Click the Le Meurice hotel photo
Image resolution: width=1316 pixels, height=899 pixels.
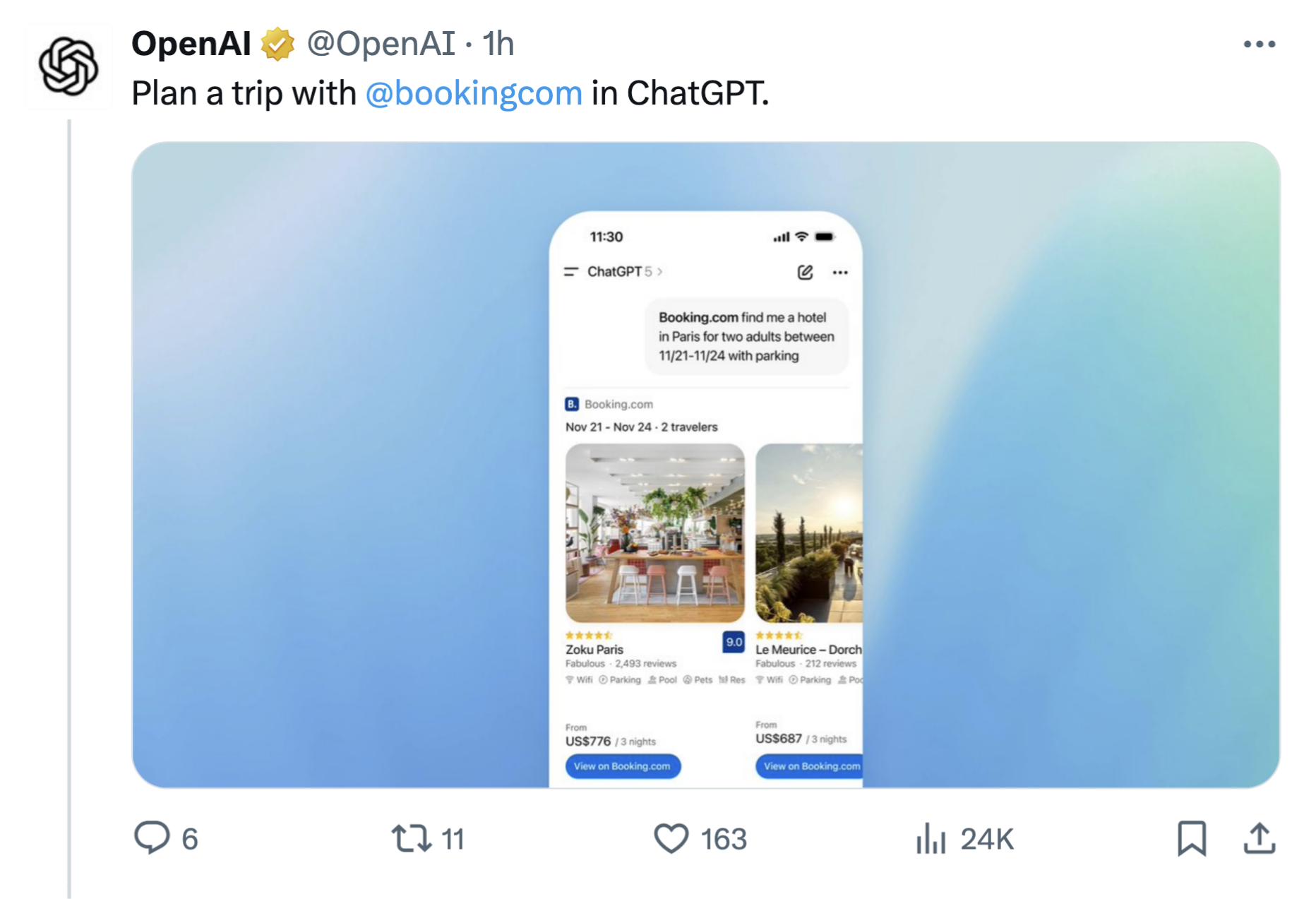point(809,533)
